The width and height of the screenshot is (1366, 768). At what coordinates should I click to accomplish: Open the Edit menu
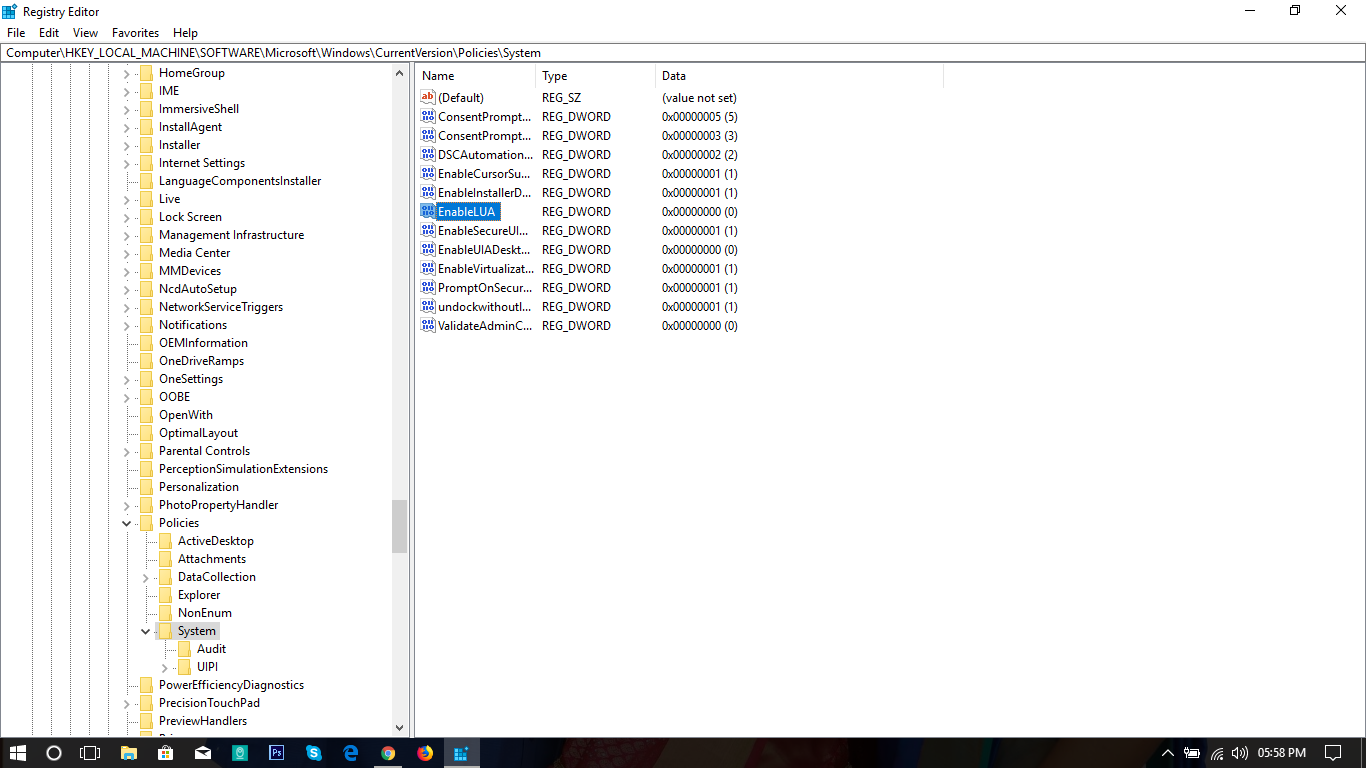(49, 33)
